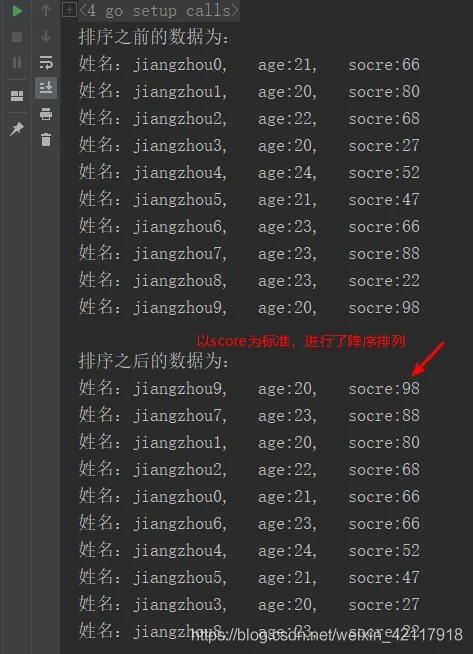Click jiangzhou7 row in unsorted list

[x=249, y=254]
